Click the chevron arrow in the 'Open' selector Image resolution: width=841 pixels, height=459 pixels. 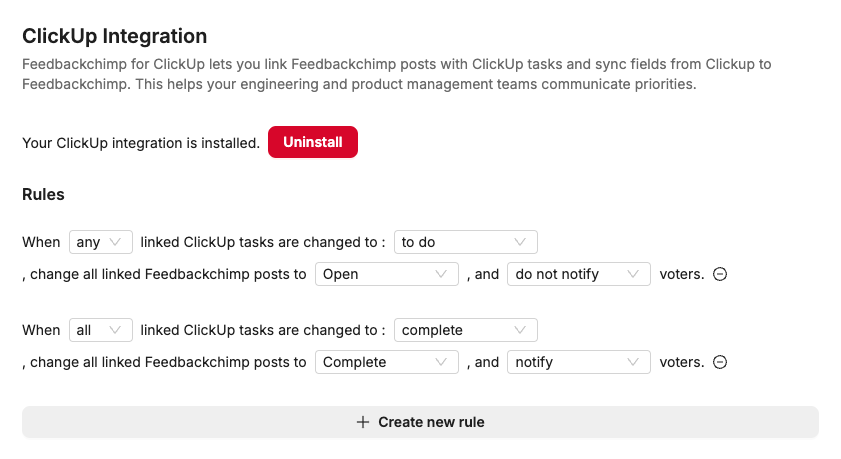[440, 274]
